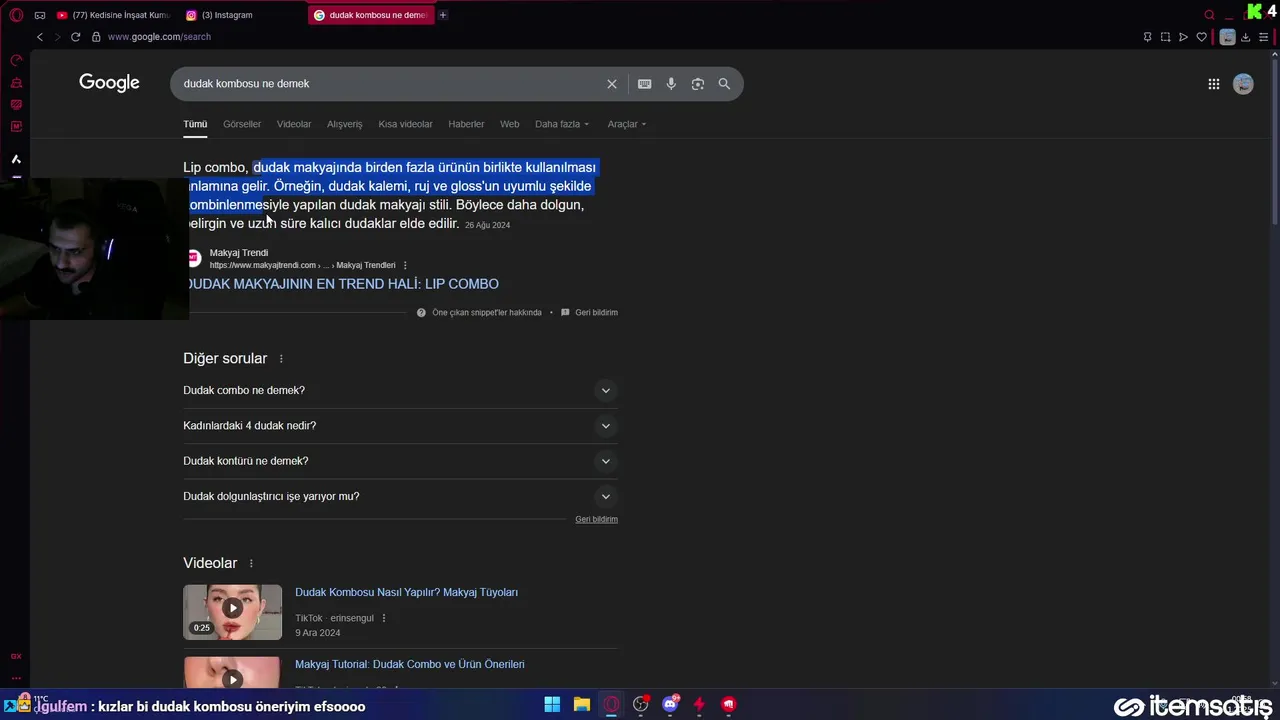This screenshot has width=1280, height=720.
Task: Go back to the previous page
Action: (x=40, y=37)
